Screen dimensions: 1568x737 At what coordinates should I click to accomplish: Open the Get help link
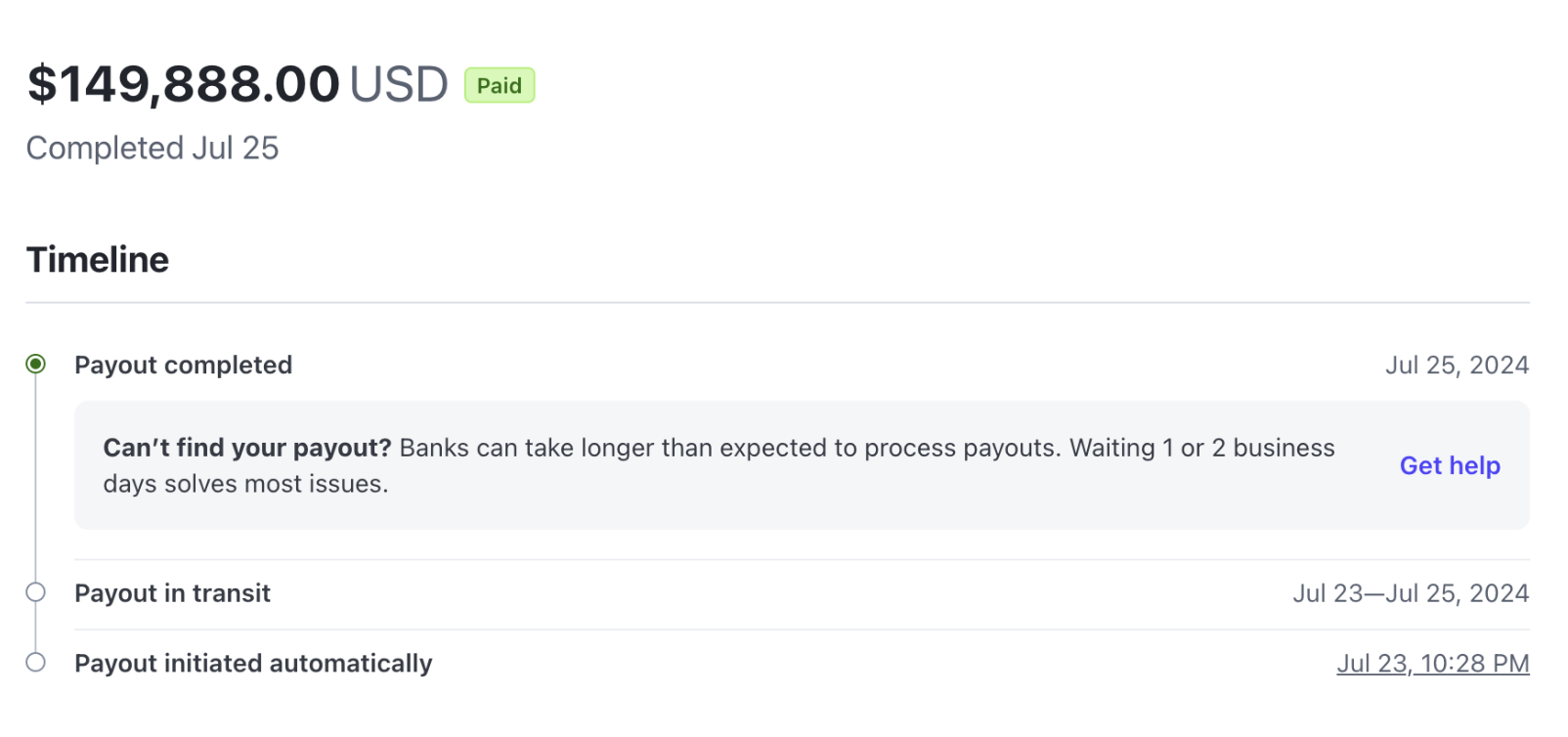pyautogui.click(x=1449, y=465)
